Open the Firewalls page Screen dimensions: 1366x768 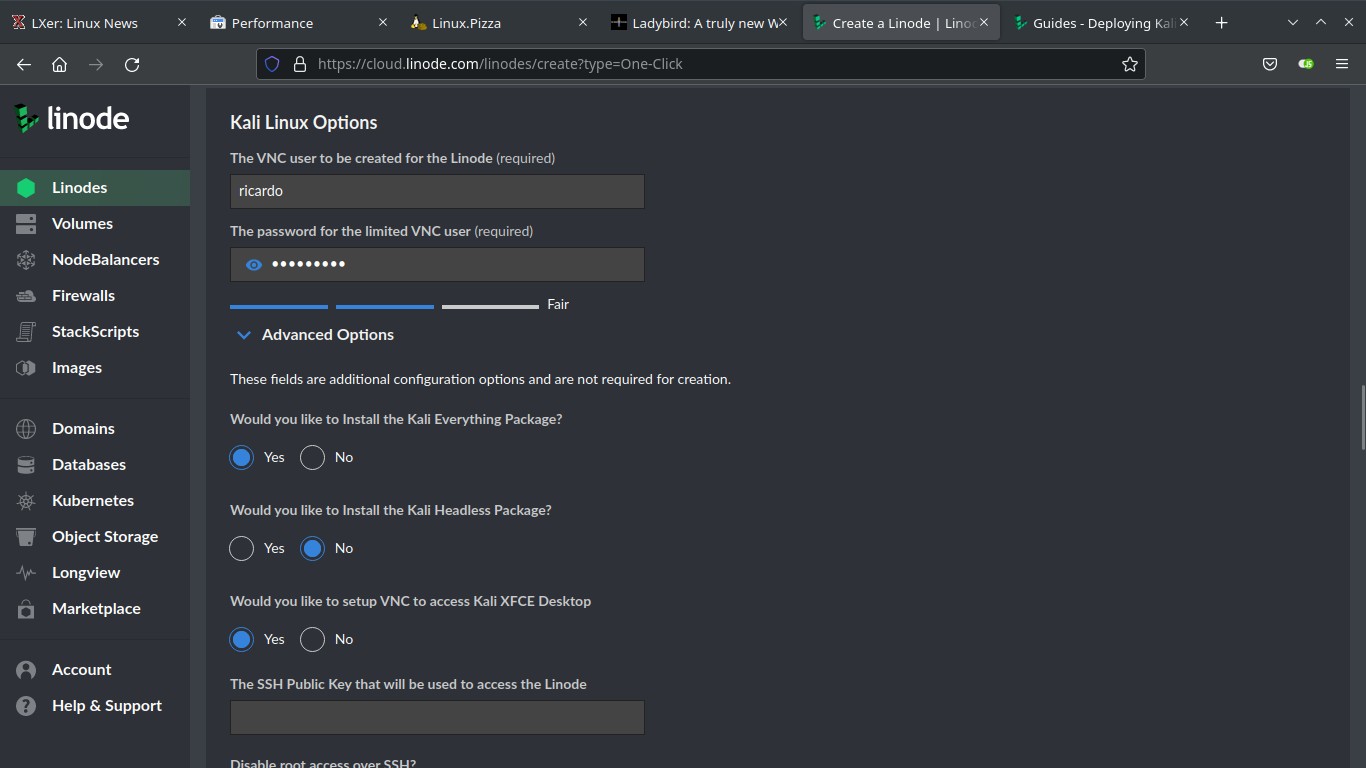95,296
